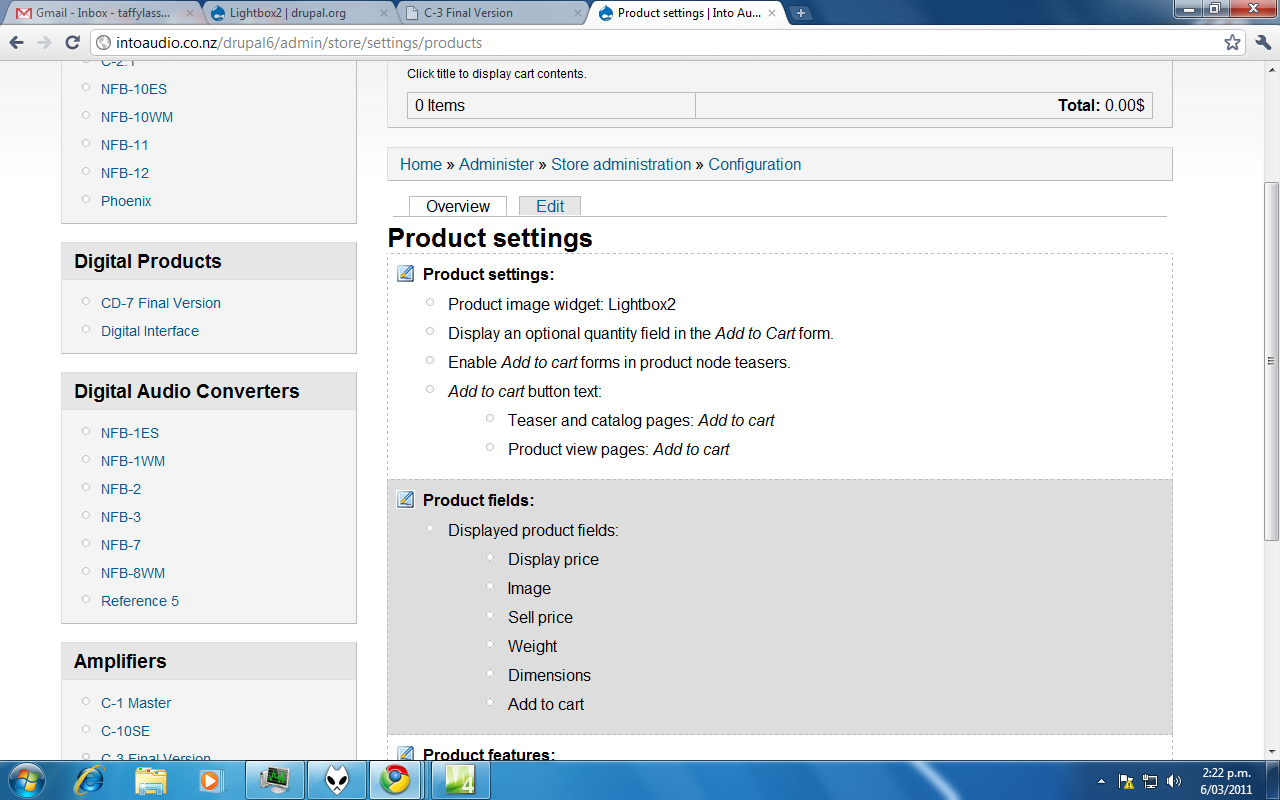Screen dimensions: 1280x800
Task: Open the NFB-1WM converter link
Action: click(x=133, y=461)
